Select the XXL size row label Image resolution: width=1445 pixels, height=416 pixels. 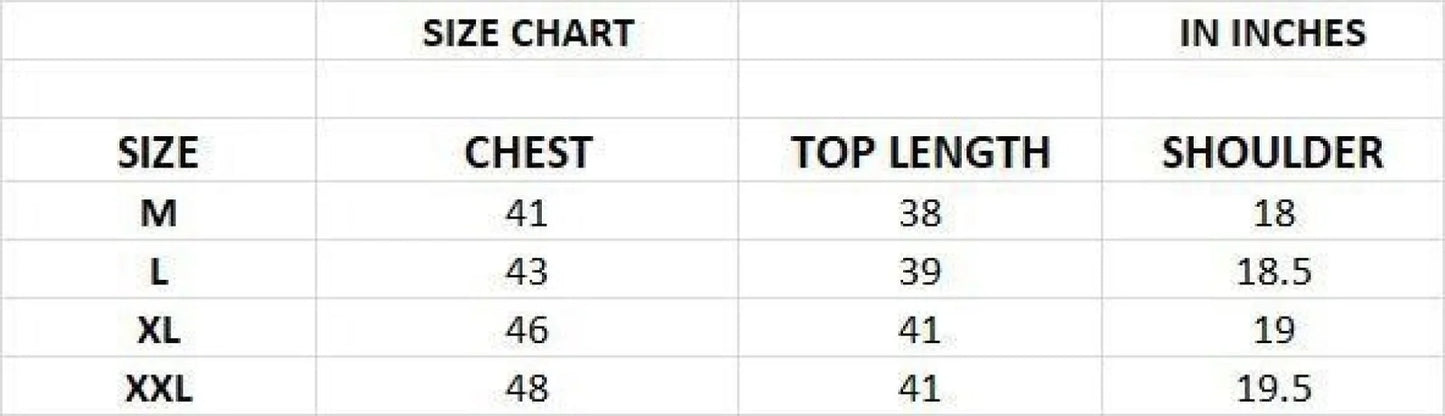click(158, 388)
